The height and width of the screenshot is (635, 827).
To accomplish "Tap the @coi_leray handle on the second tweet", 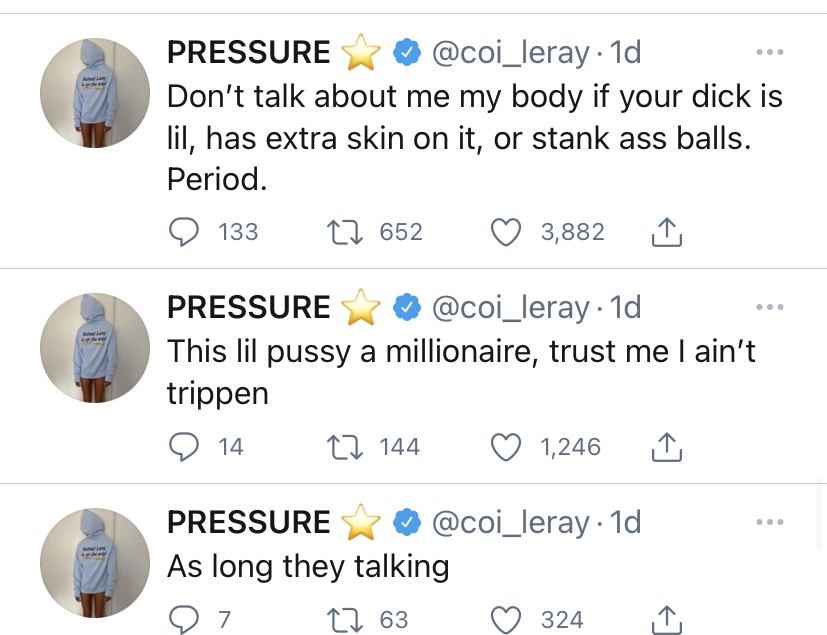I will click(510, 307).
